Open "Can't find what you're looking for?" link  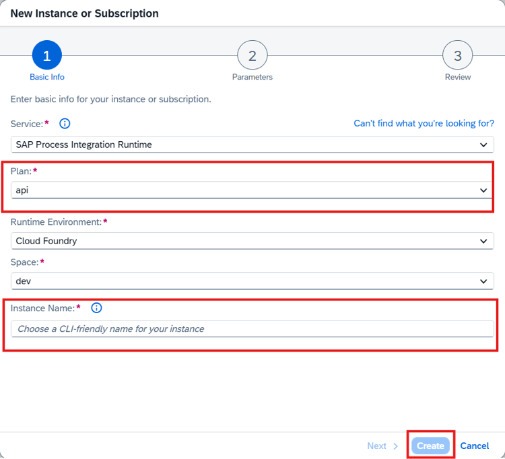coord(424,124)
